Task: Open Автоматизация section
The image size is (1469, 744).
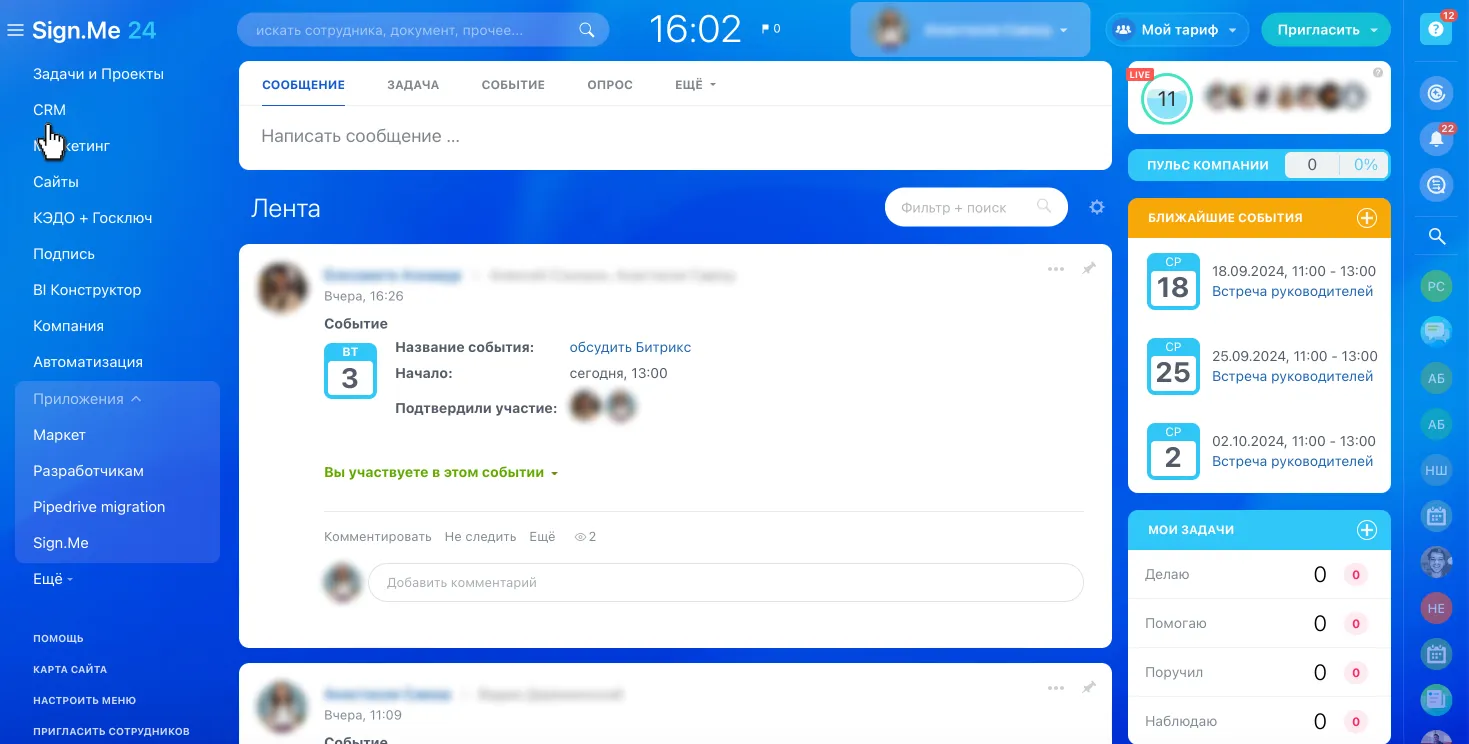Action: tap(88, 362)
